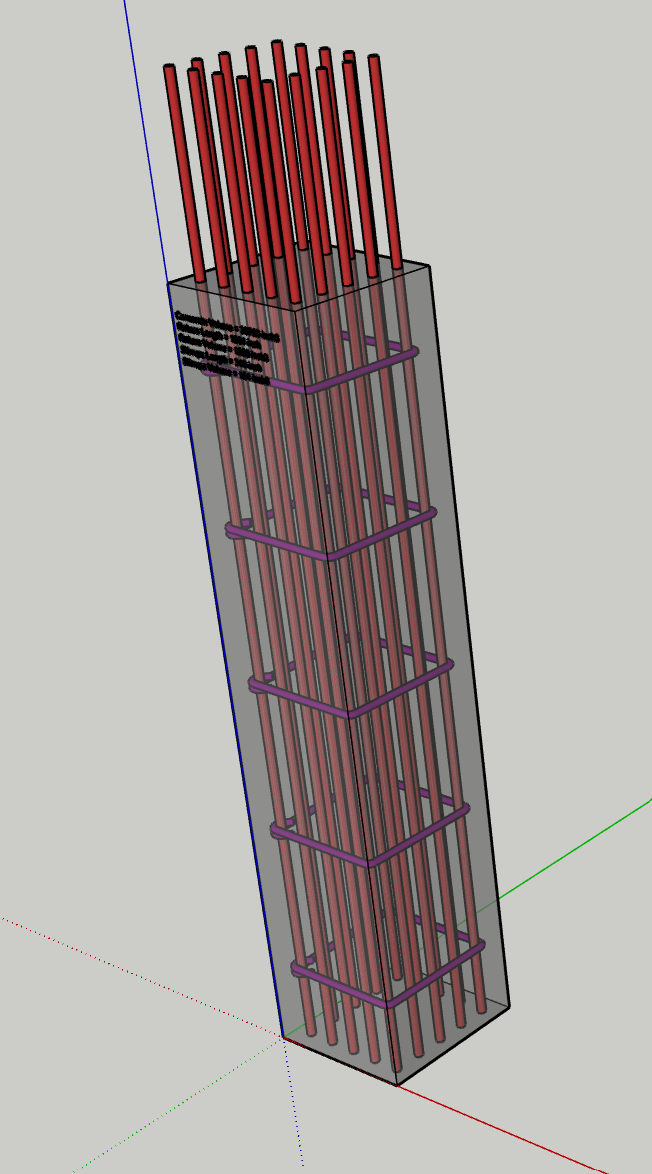652x1174 pixels.
Task: Click the hooked end of second stirrup
Action: [x=234, y=528]
